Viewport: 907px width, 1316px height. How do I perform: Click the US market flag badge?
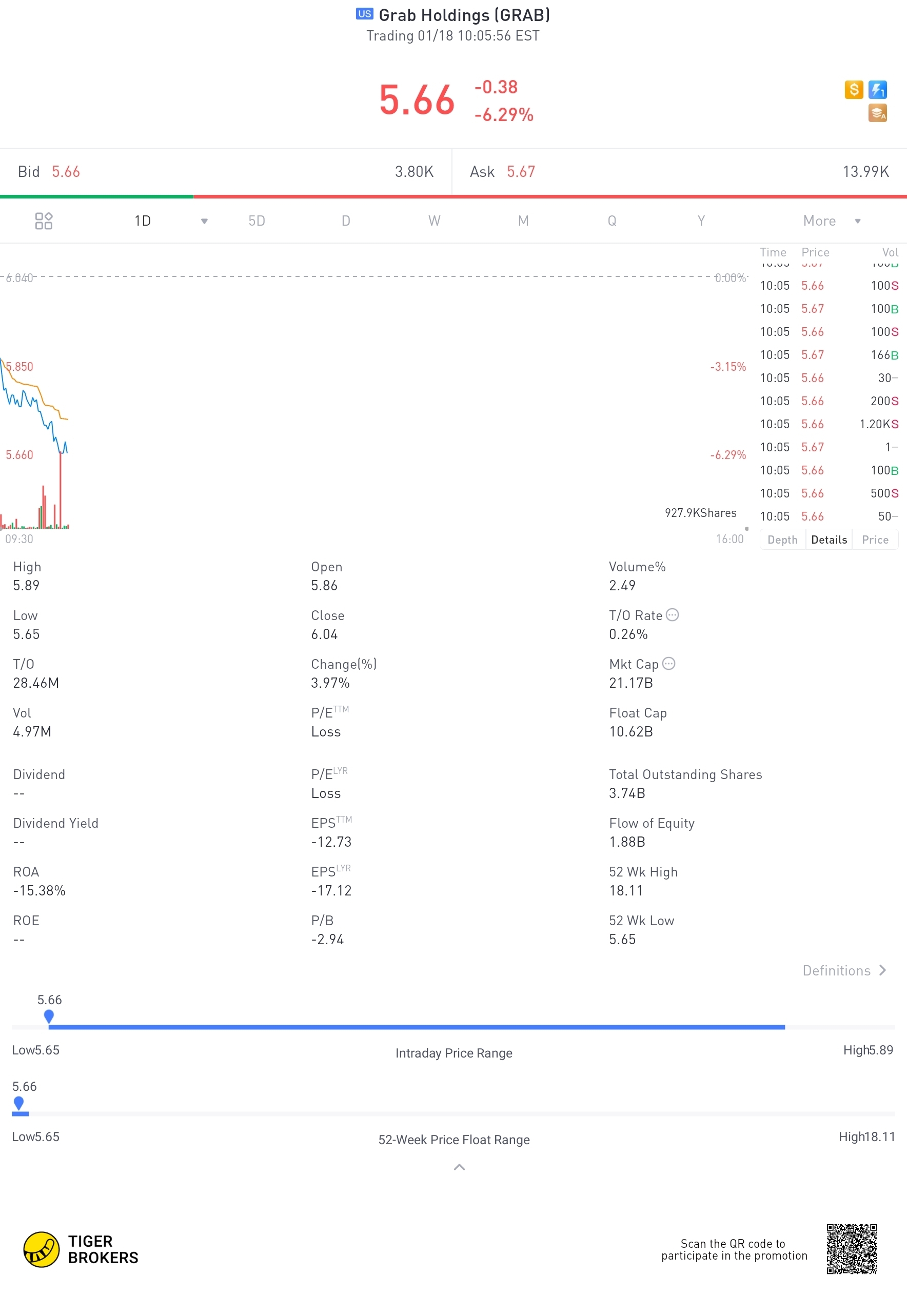(x=364, y=14)
